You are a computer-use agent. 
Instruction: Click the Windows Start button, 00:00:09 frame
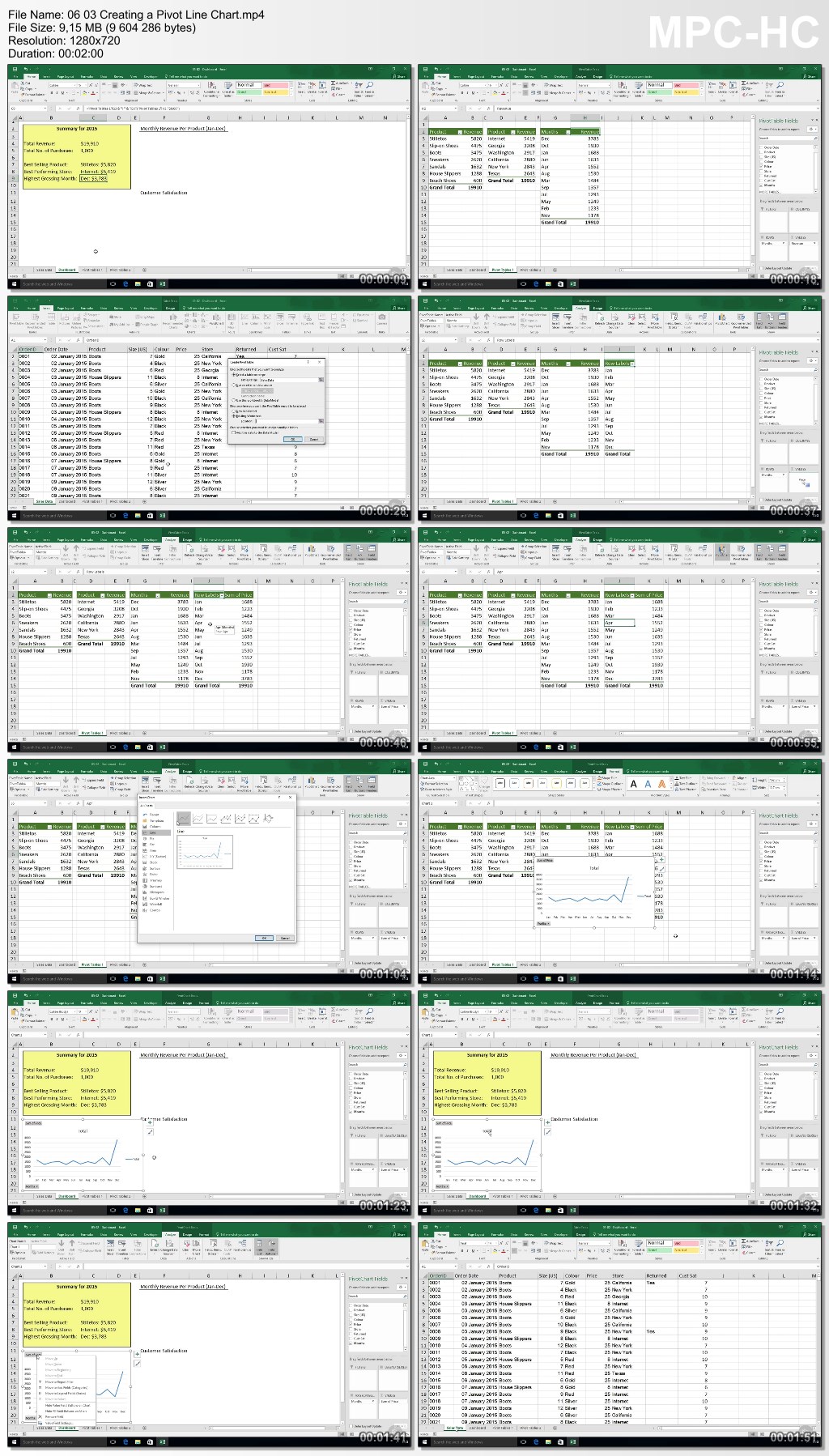click(13, 283)
